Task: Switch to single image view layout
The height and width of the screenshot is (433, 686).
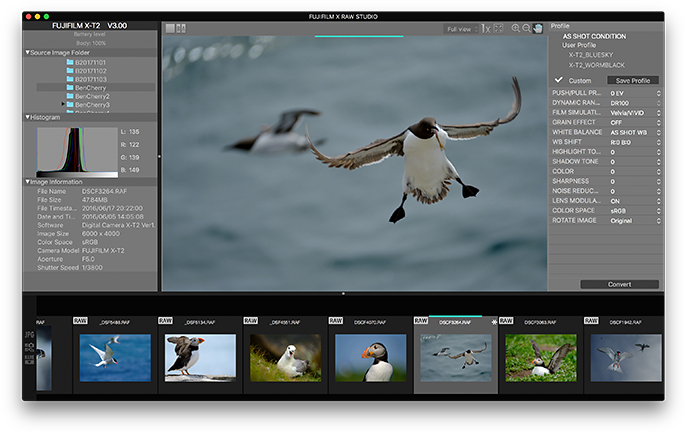Action: coord(170,29)
